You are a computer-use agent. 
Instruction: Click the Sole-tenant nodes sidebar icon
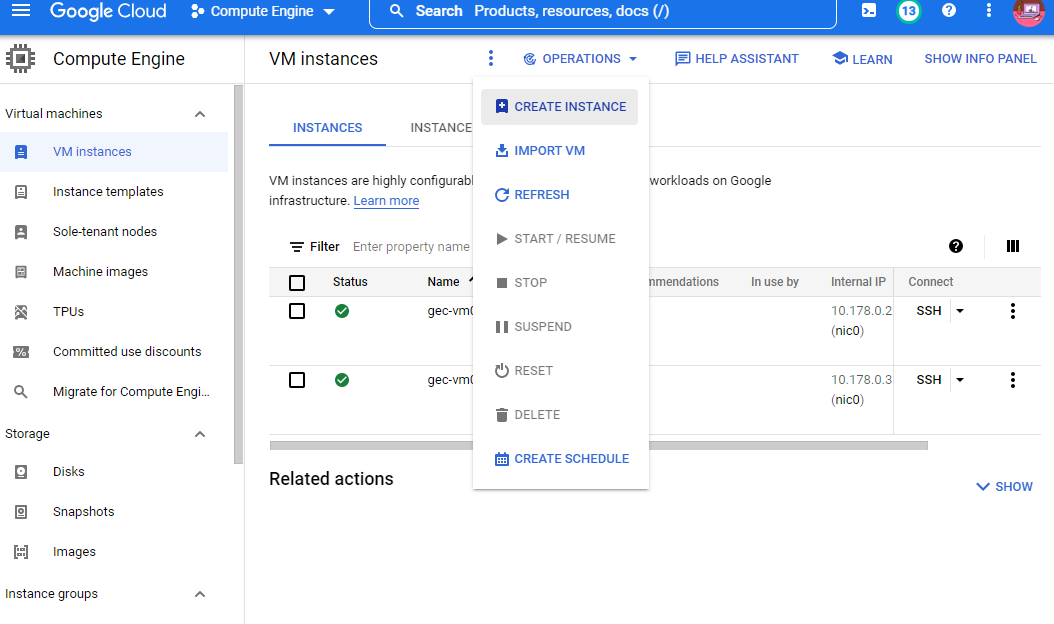point(21,232)
